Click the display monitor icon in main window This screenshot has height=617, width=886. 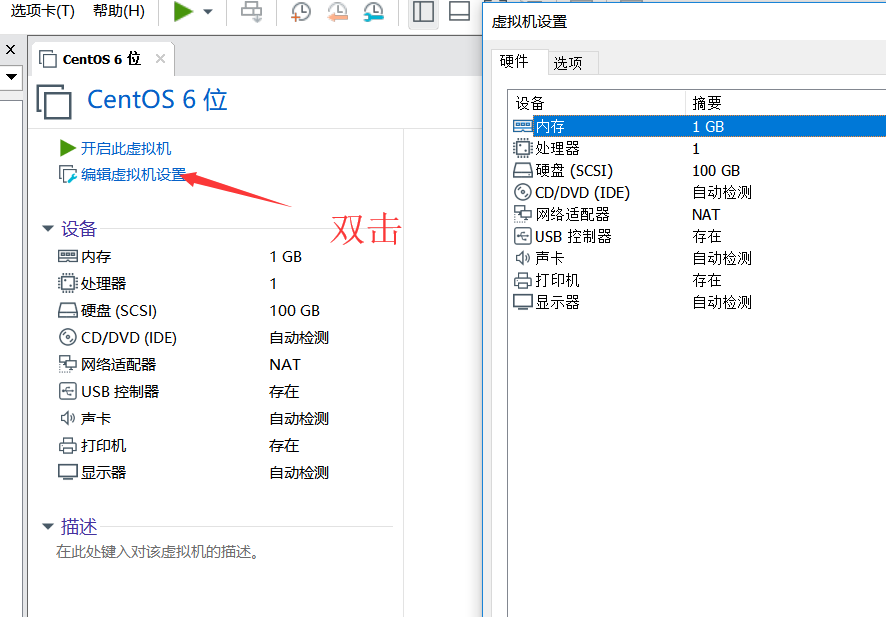click(x=68, y=472)
